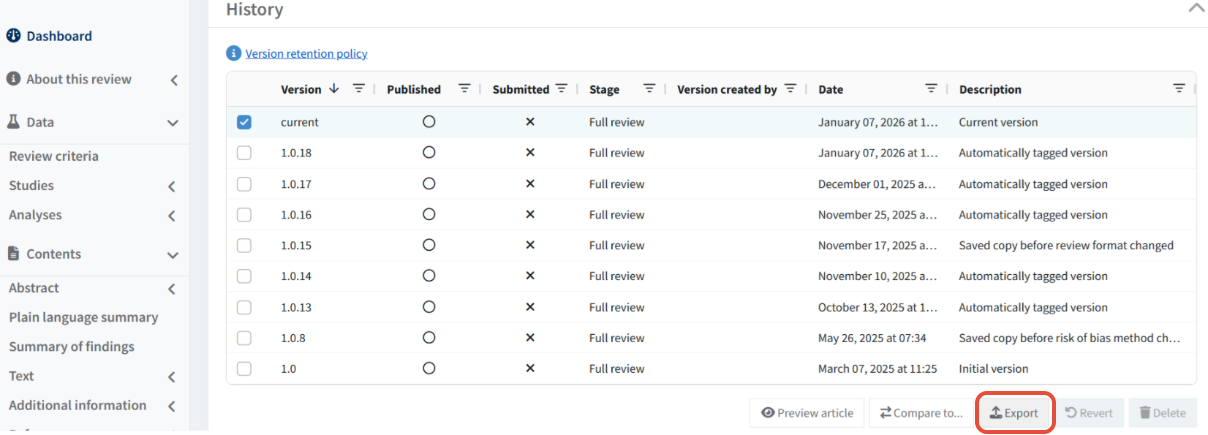1208x435 pixels.
Task: Collapse the Data section in sidebar
Action: [173, 122]
